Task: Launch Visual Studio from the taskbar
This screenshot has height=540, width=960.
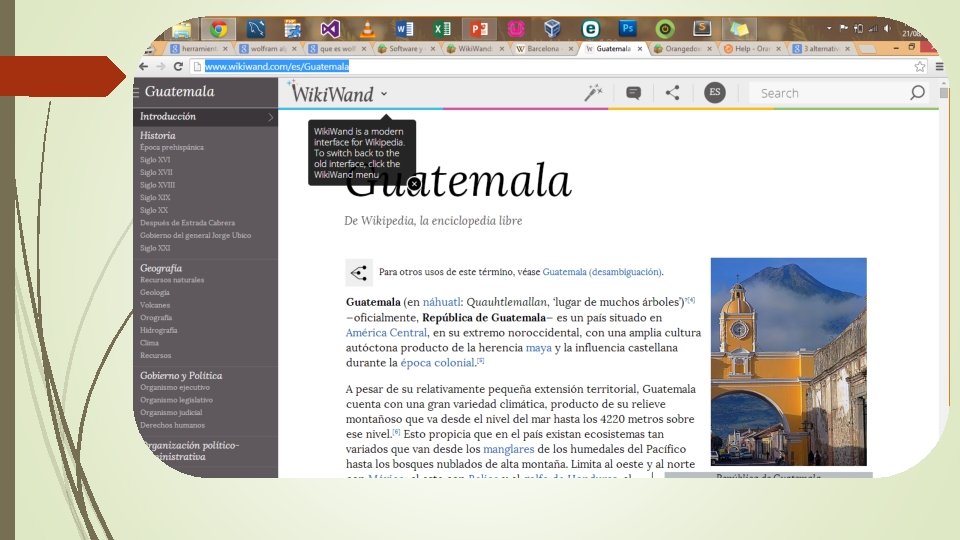Action: pyautogui.click(x=330, y=29)
